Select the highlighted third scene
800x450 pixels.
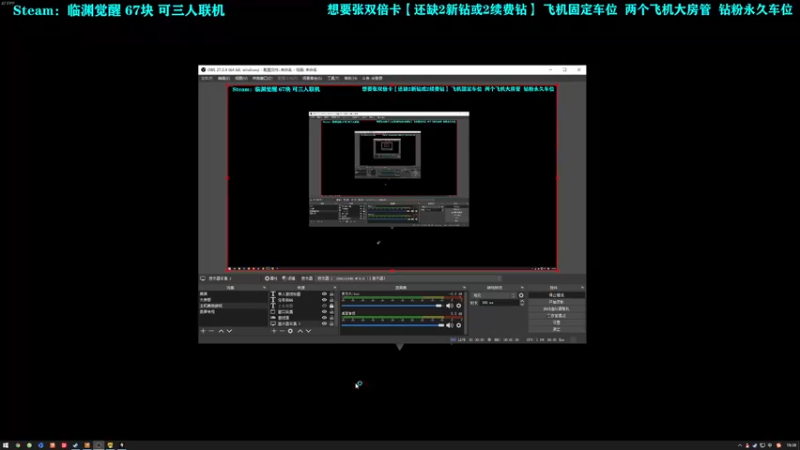[x=233, y=306]
